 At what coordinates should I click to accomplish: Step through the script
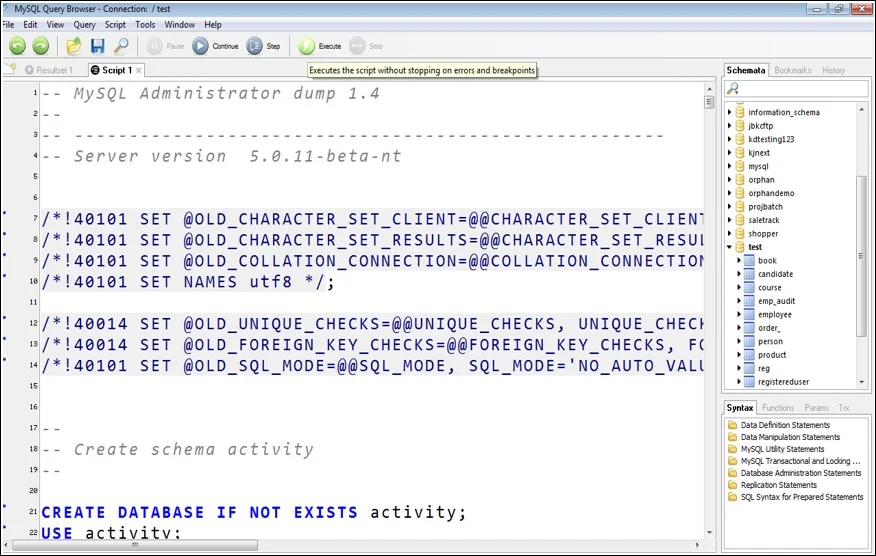click(263, 46)
